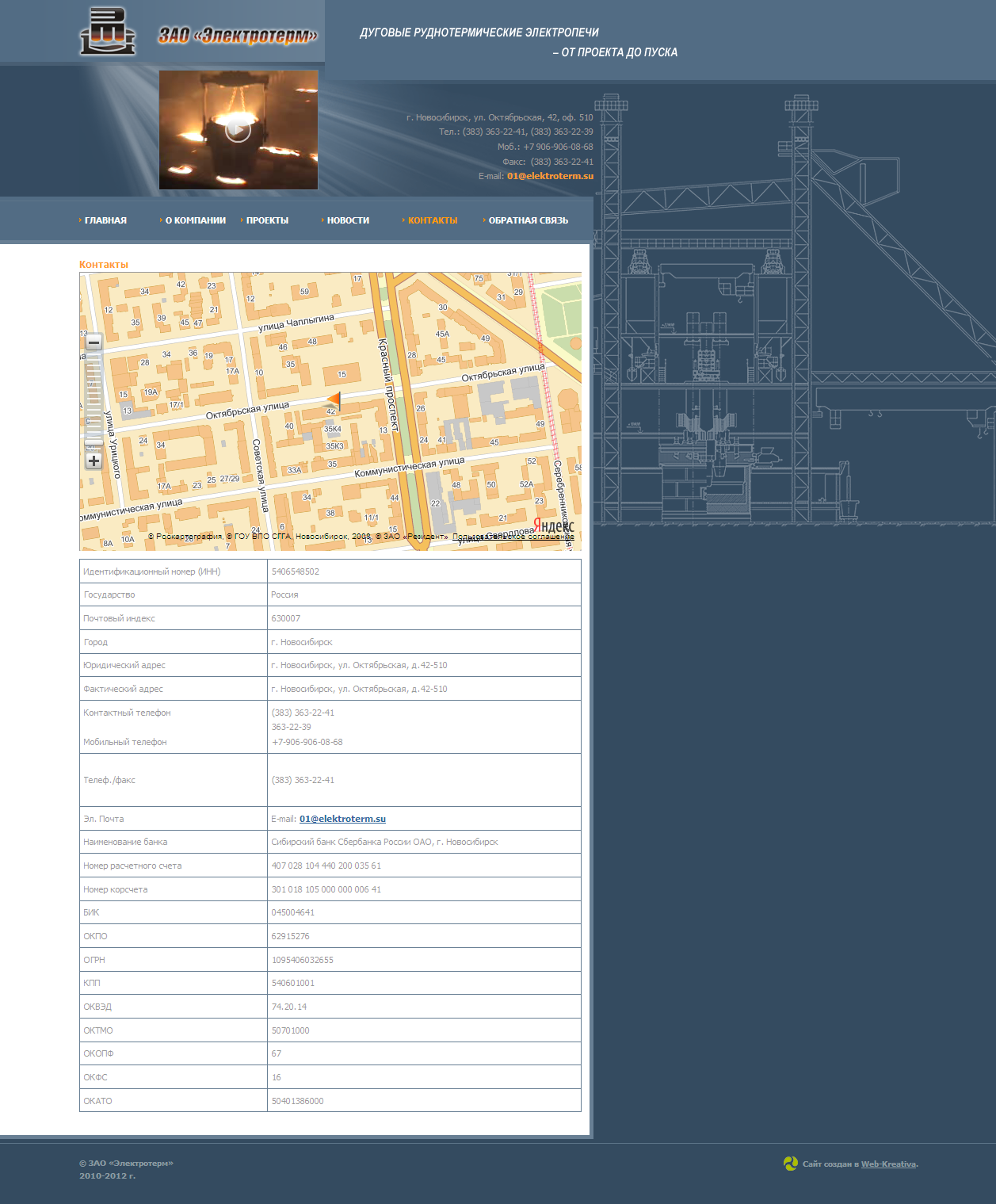
Task: Play the furnace video
Action: [x=238, y=130]
